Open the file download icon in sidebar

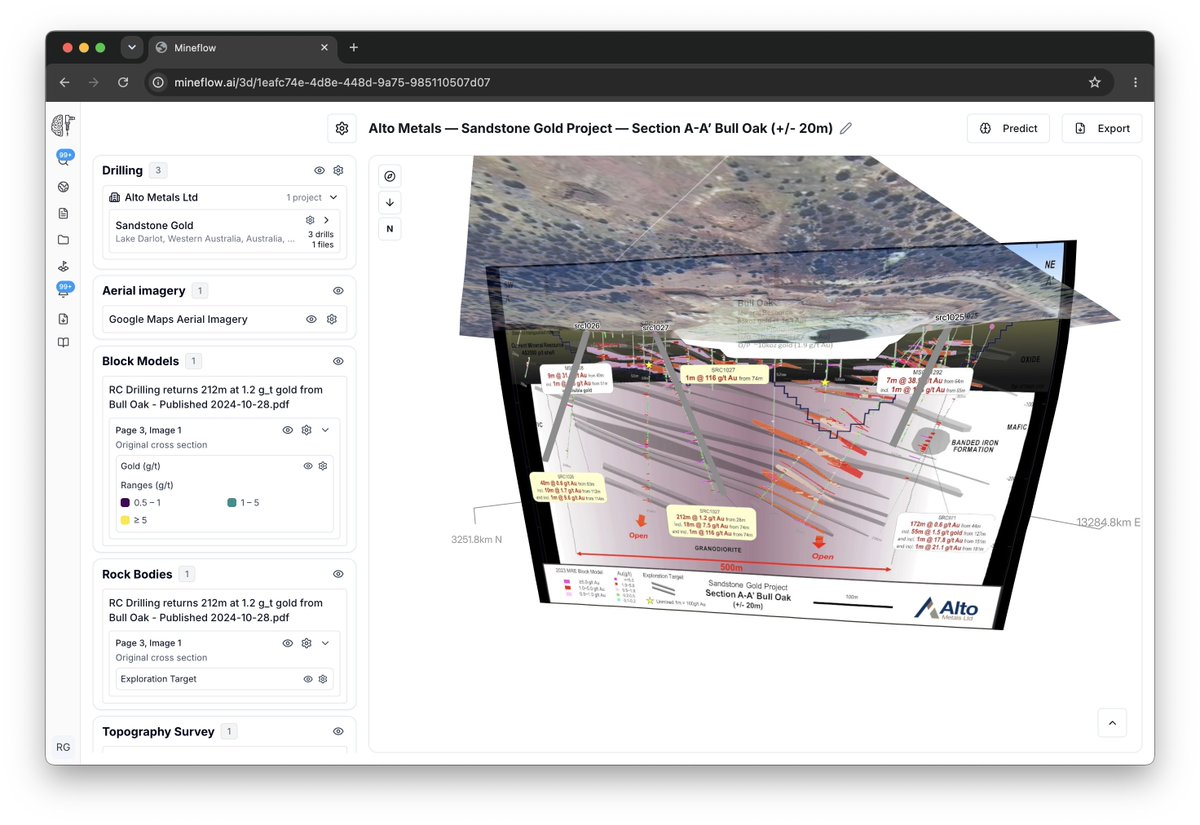(x=63, y=319)
